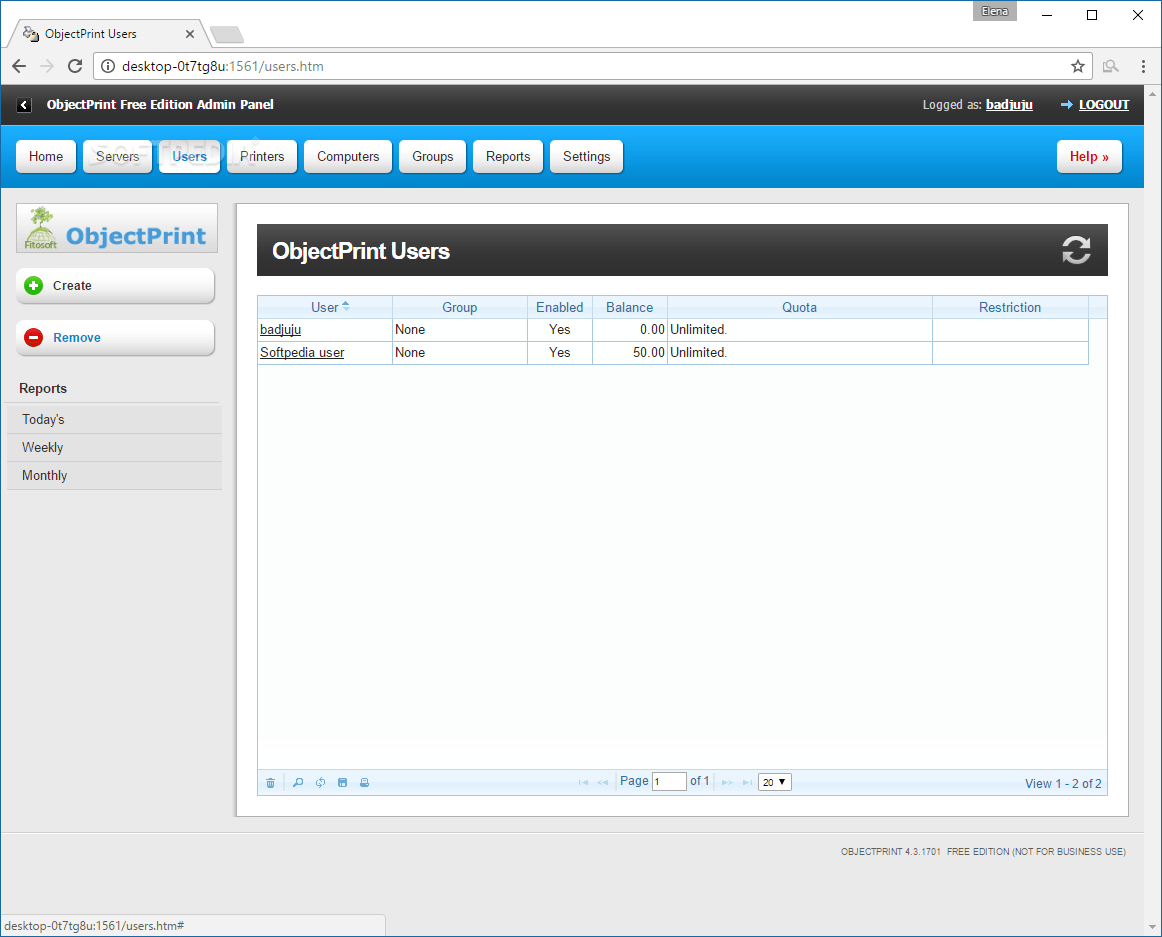Click the Help » button
Viewport: 1162px width, 937px height.
1089,156
